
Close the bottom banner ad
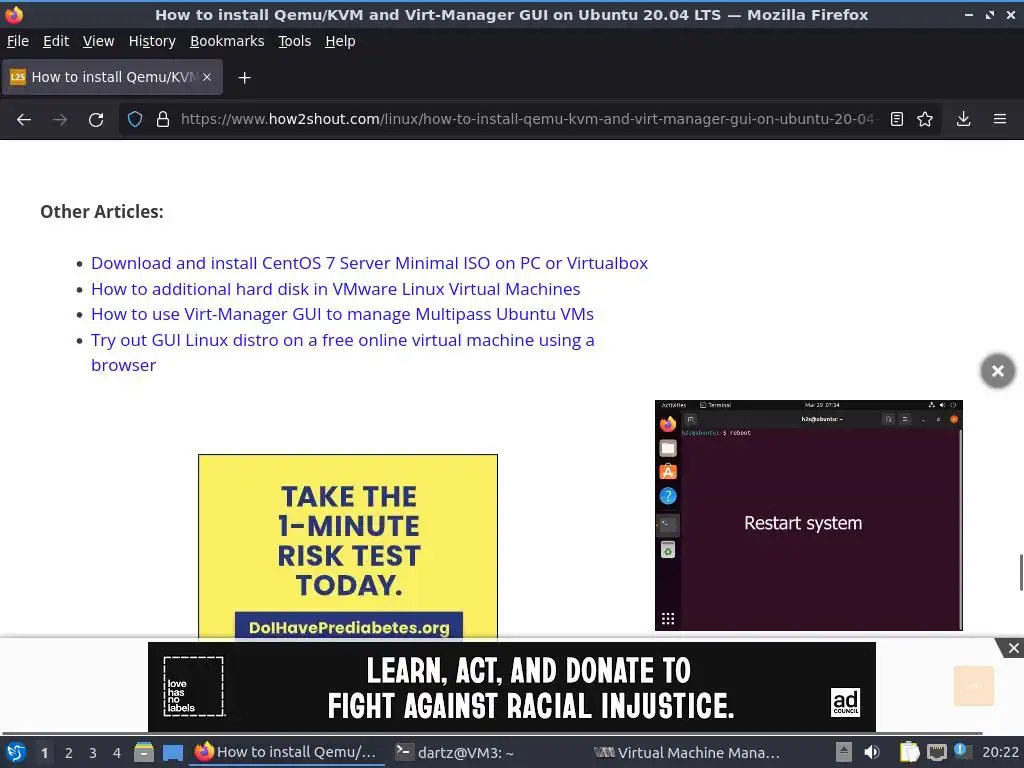coord(1013,648)
